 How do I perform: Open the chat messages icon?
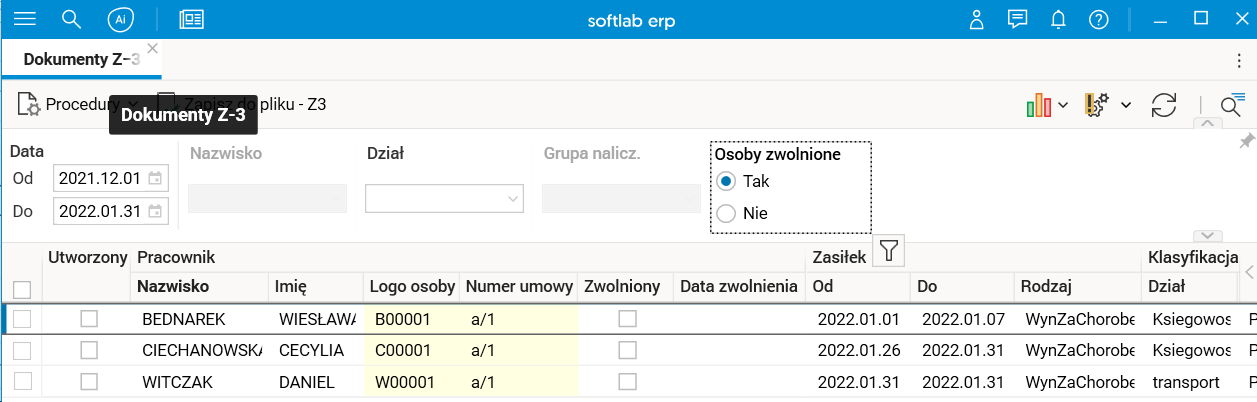[1018, 19]
